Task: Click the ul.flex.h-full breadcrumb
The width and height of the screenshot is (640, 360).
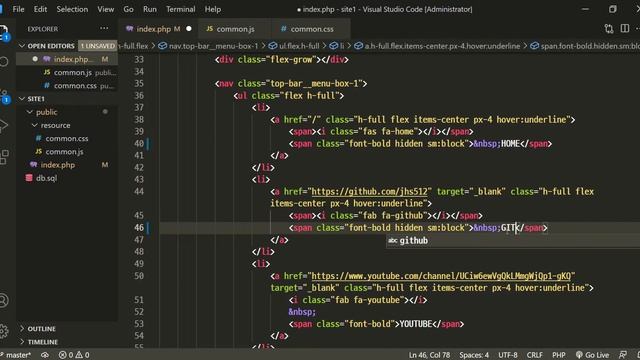Action: pos(294,46)
